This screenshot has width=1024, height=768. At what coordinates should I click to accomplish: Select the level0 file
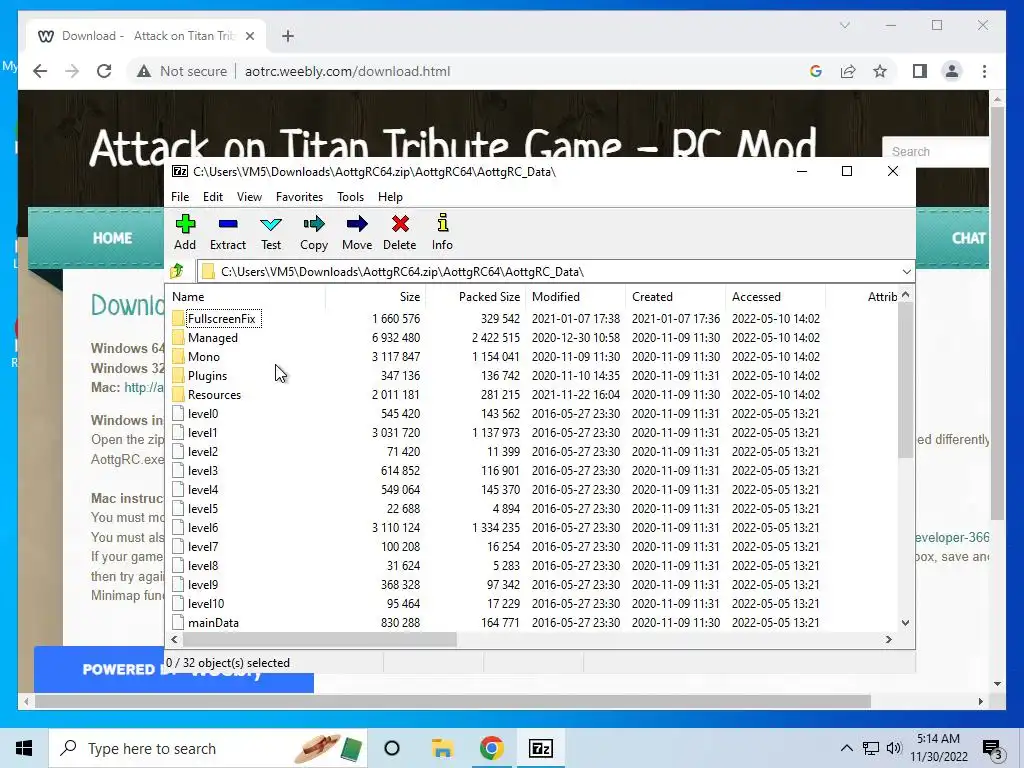[x=202, y=413]
